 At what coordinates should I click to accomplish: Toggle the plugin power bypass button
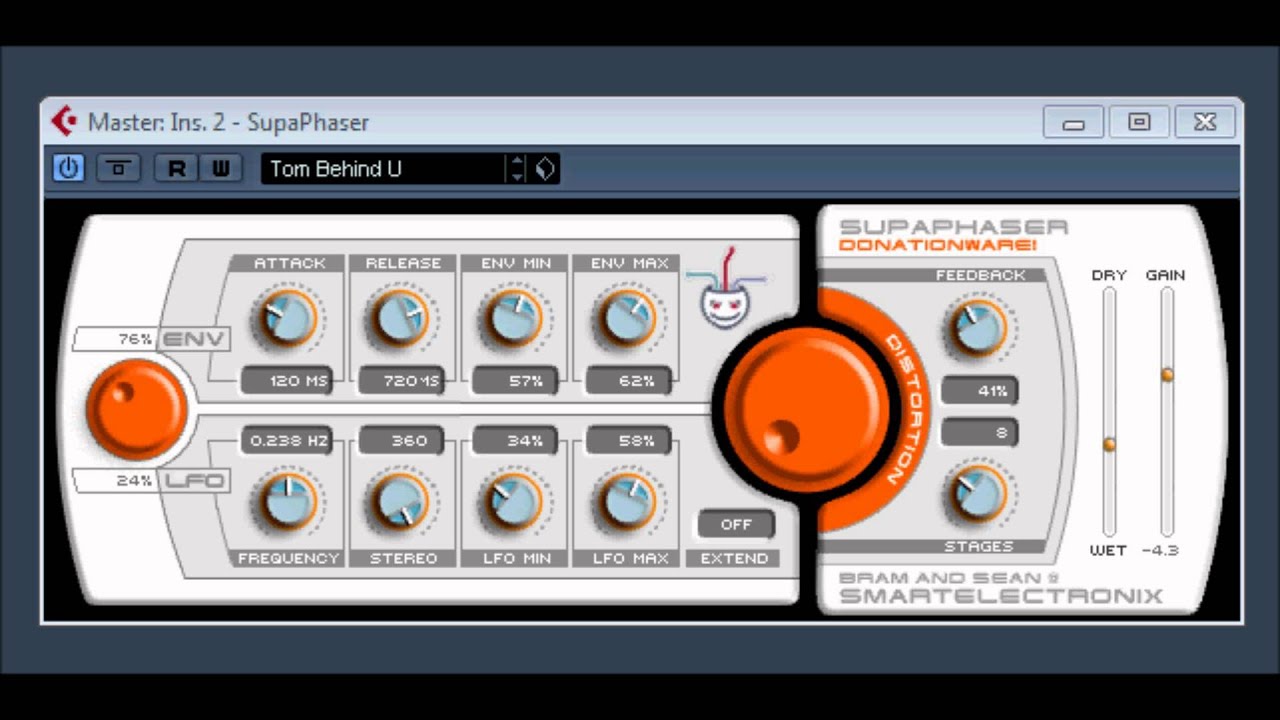(68, 168)
